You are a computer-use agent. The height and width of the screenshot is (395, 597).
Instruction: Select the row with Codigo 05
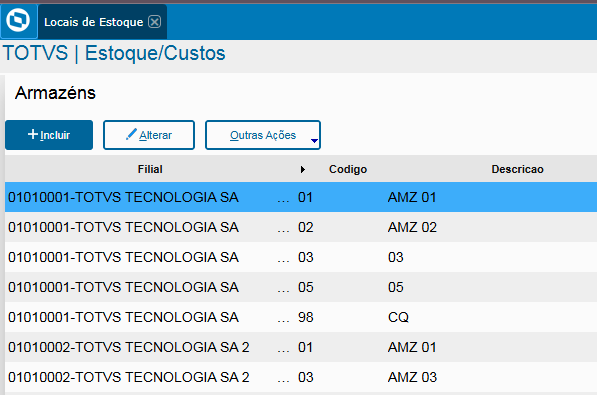pos(301,287)
